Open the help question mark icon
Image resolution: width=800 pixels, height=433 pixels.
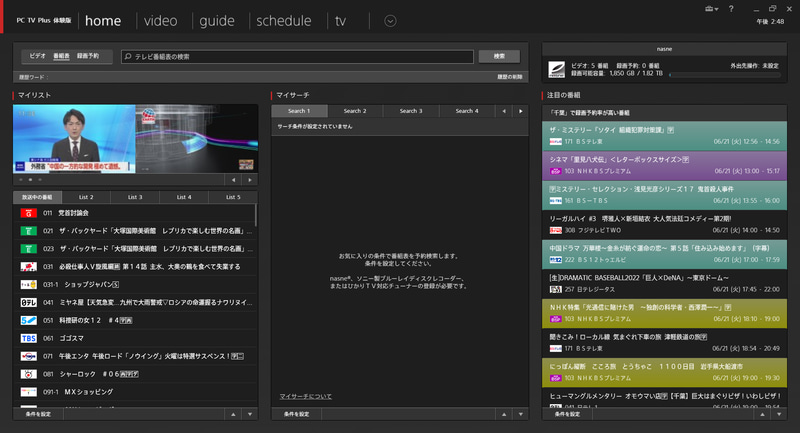pos(731,9)
